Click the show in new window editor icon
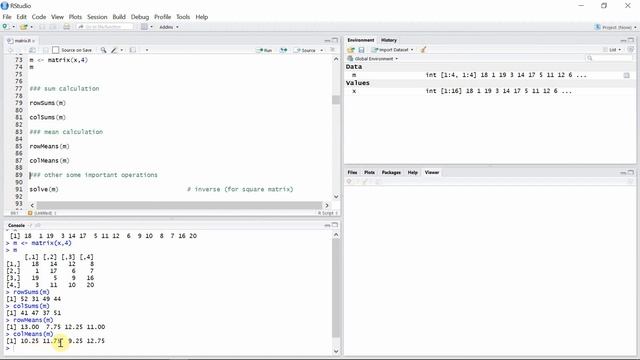 pyautogui.click(x=32, y=50)
